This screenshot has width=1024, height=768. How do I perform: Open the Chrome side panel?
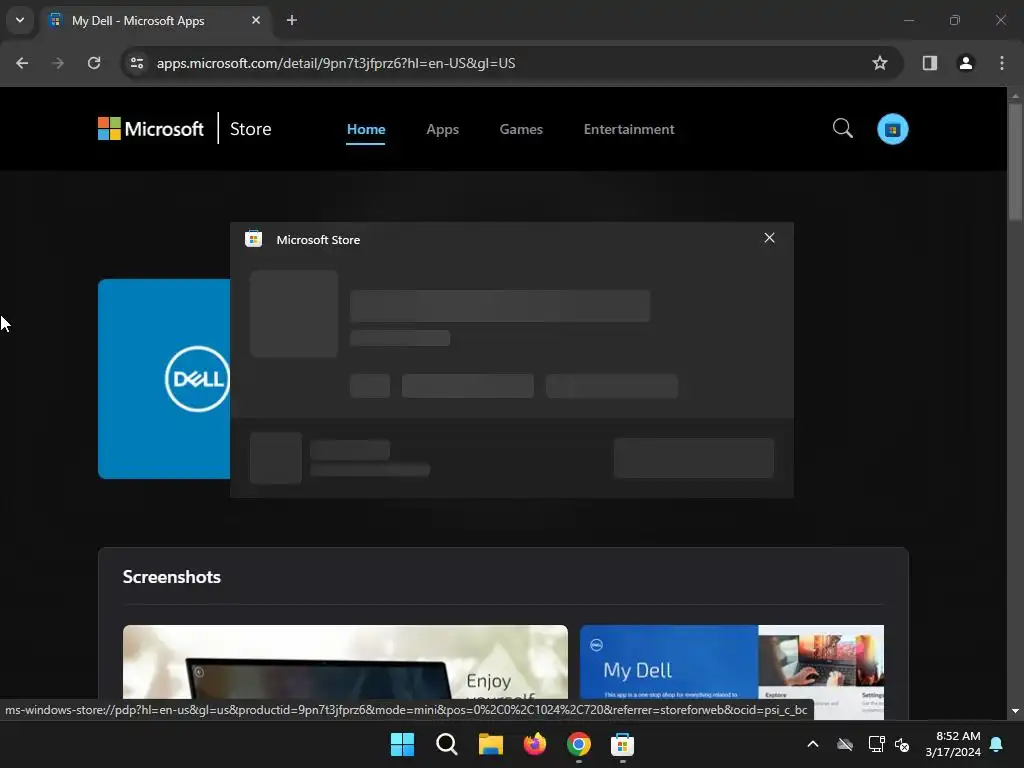point(930,63)
